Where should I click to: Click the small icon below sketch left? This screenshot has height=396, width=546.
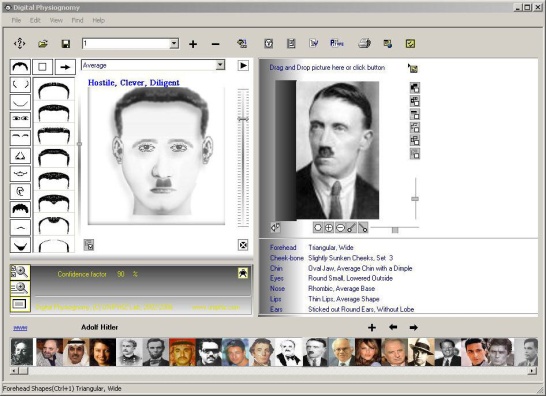pyautogui.click(x=89, y=245)
